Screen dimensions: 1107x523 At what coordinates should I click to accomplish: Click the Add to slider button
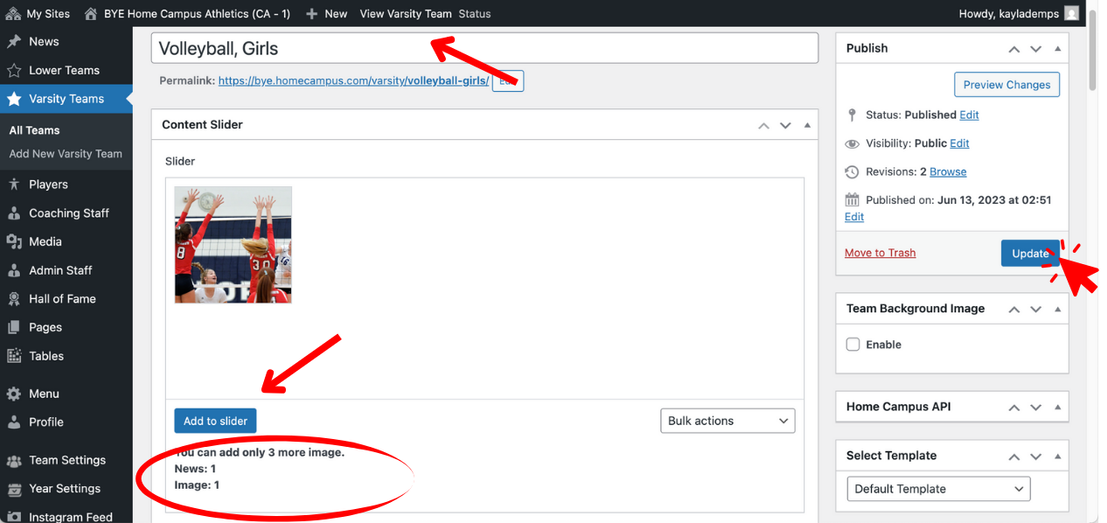point(215,421)
